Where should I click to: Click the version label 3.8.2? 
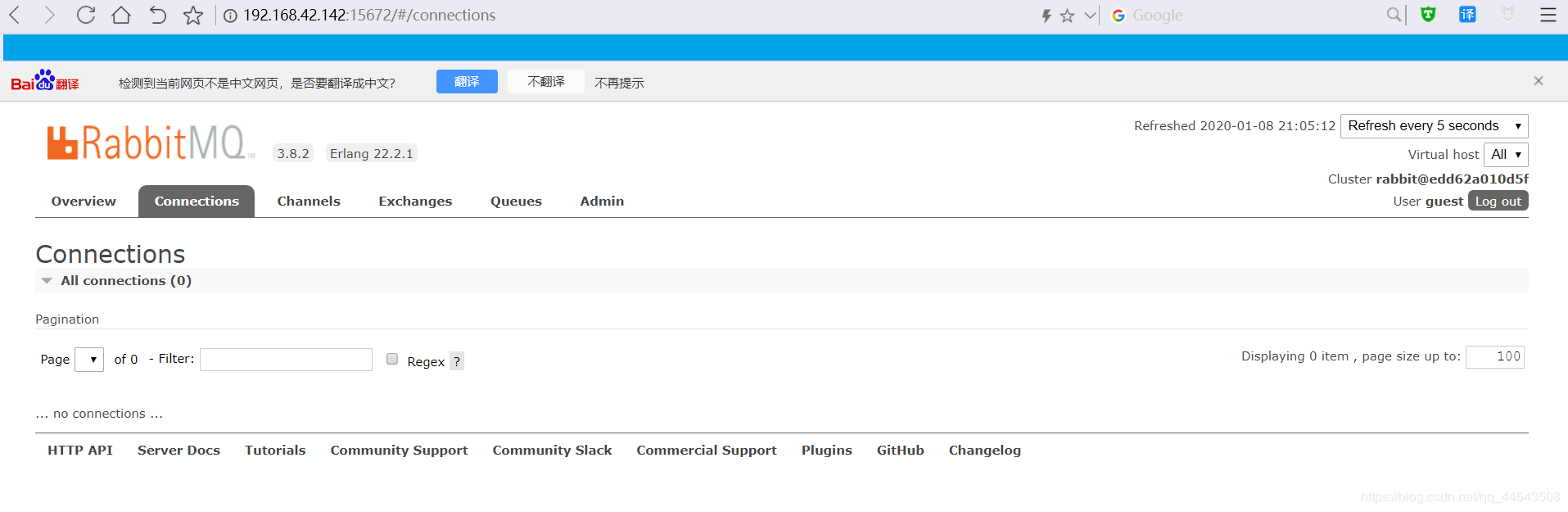[293, 154]
